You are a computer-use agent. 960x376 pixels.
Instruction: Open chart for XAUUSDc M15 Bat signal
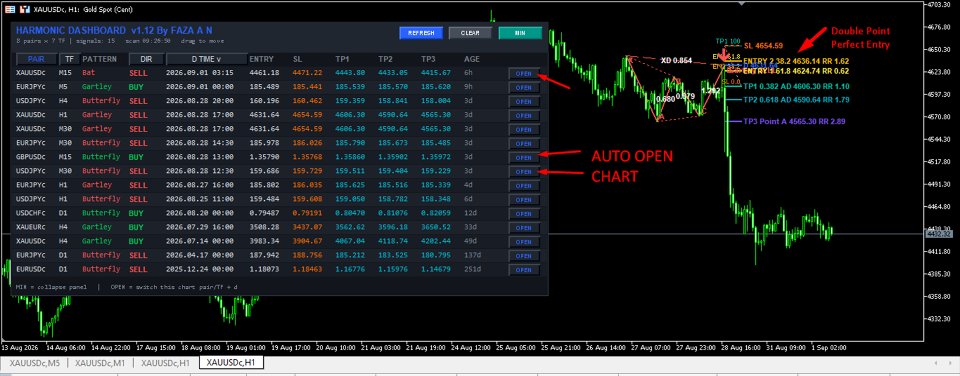coord(524,73)
